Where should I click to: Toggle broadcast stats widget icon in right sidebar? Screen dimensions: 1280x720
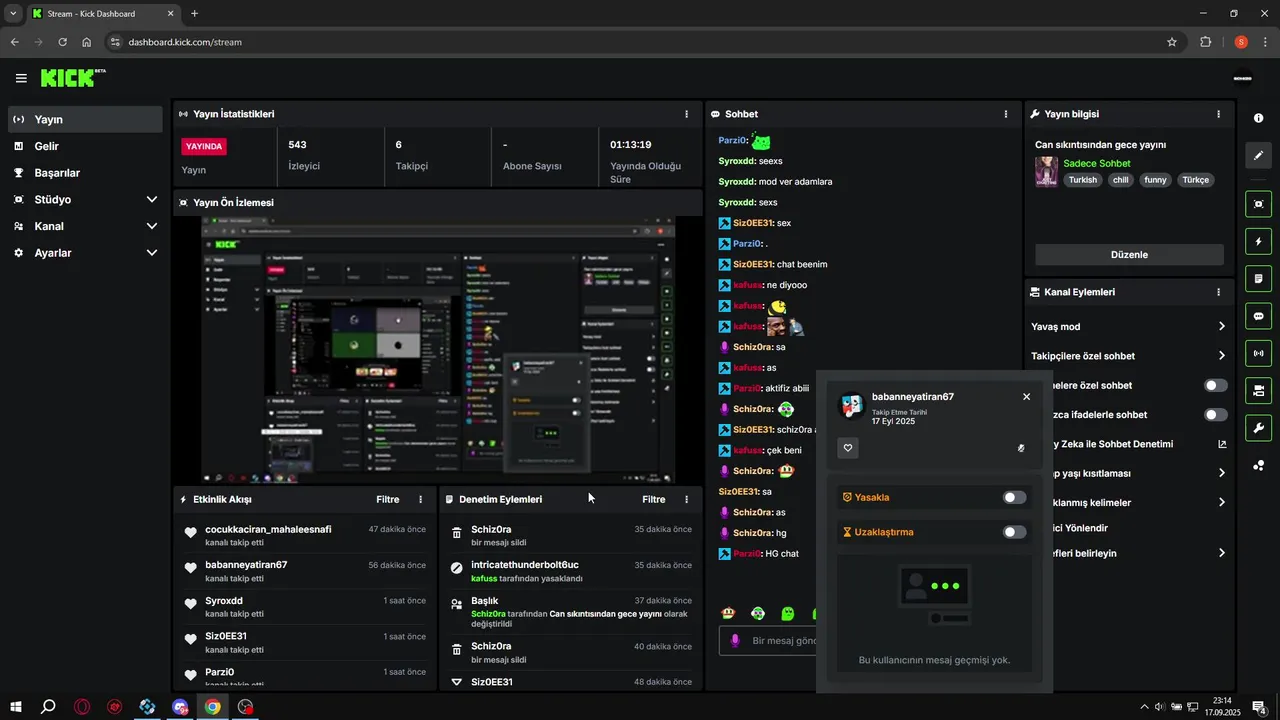pyautogui.click(x=1258, y=353)
